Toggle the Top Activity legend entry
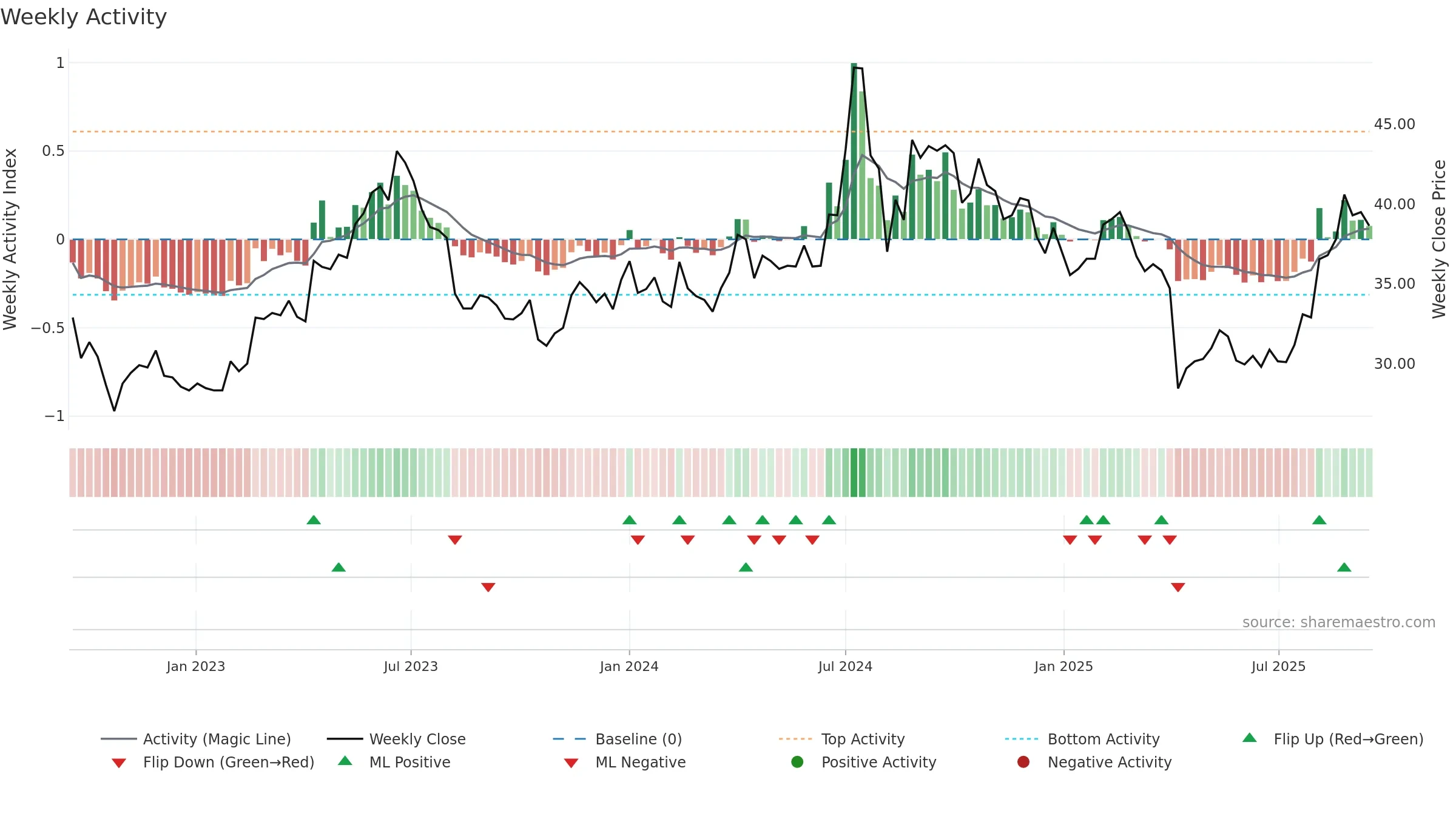This screenshot has height=819, width=1456. (x=841, y=739)
